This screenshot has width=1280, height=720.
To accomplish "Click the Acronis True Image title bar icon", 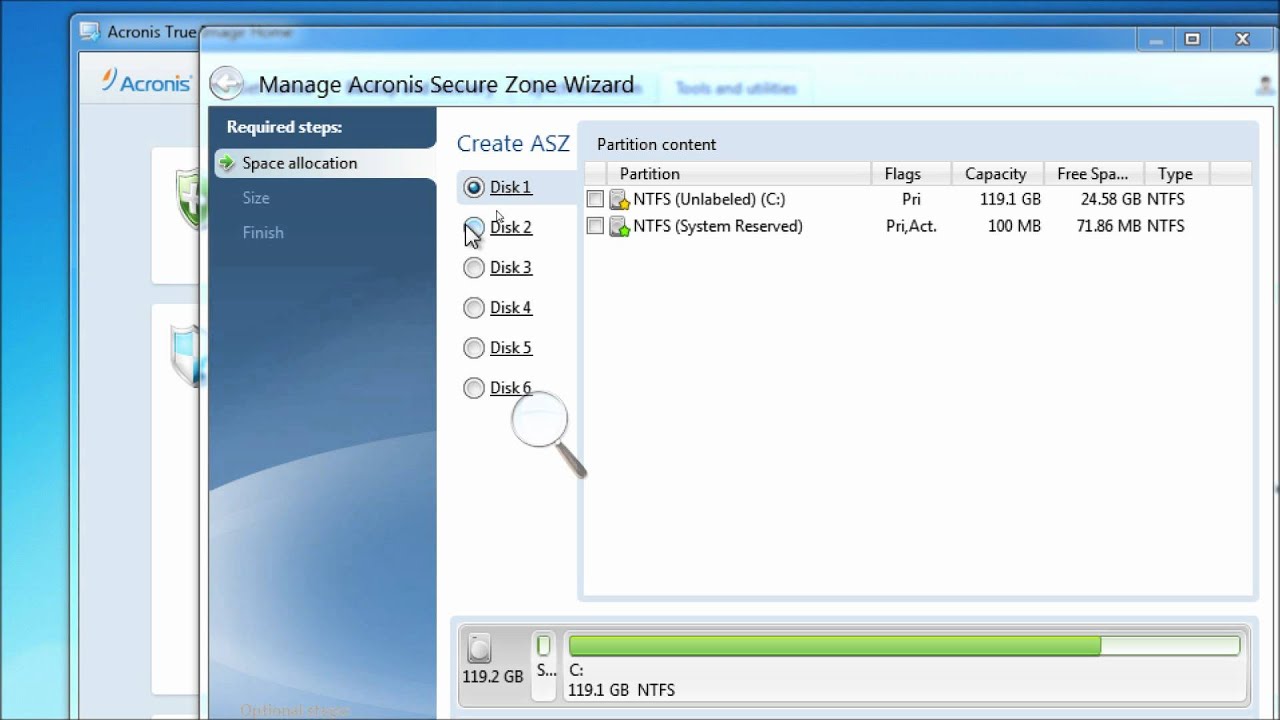I will [x=90, y=31].
